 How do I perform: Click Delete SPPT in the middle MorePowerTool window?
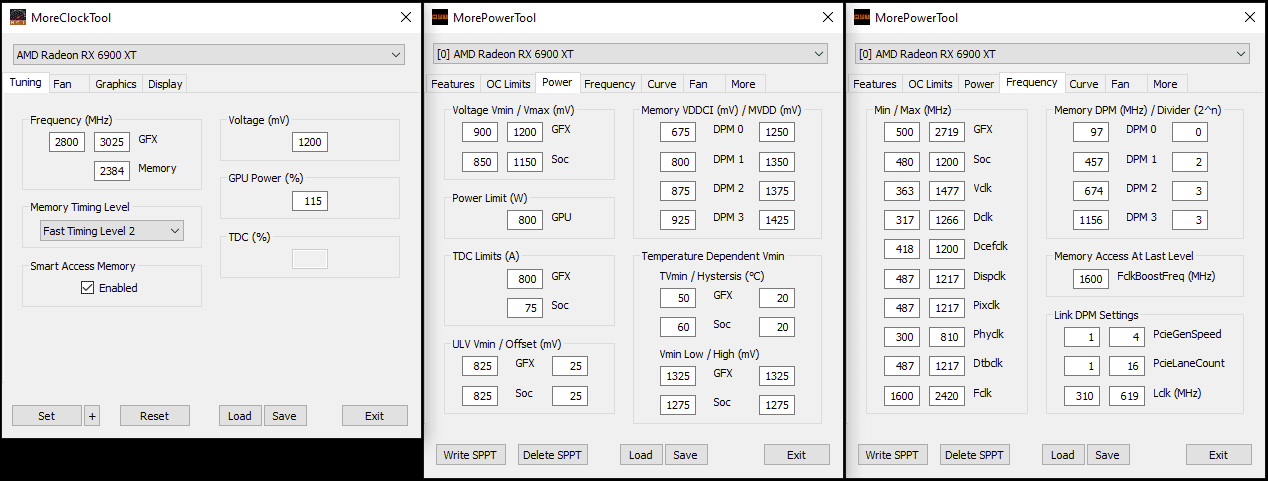tap(553, 455)
